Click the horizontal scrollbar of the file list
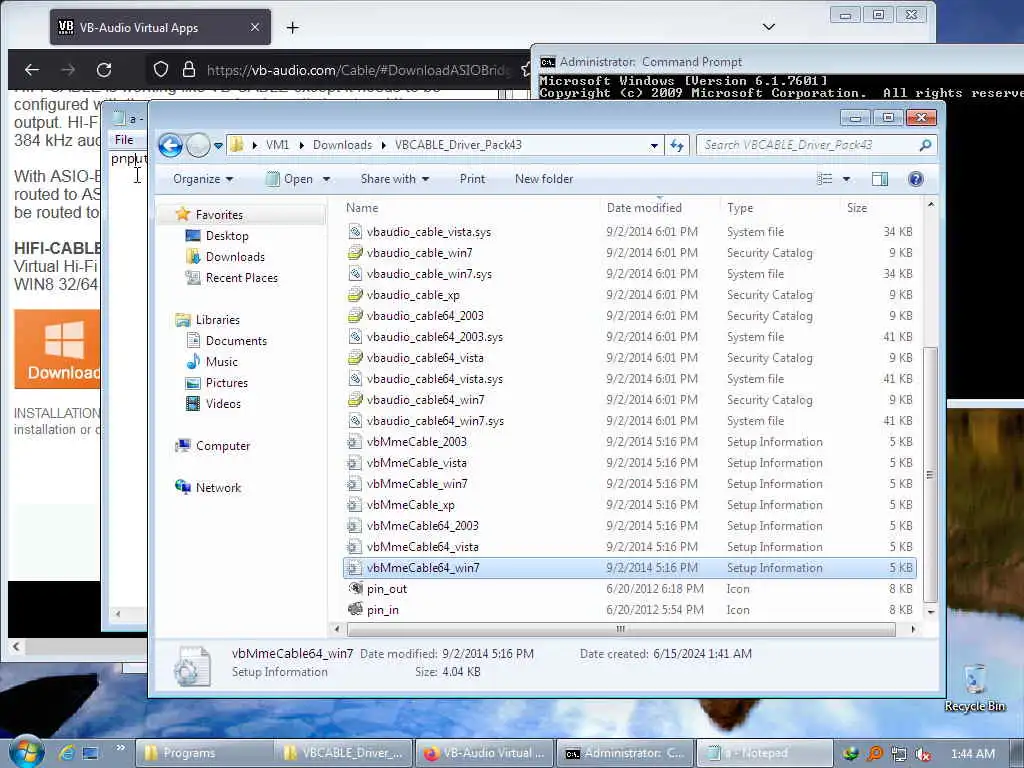Viewport: 1024px width, 768px height. [x=621, y=629]
